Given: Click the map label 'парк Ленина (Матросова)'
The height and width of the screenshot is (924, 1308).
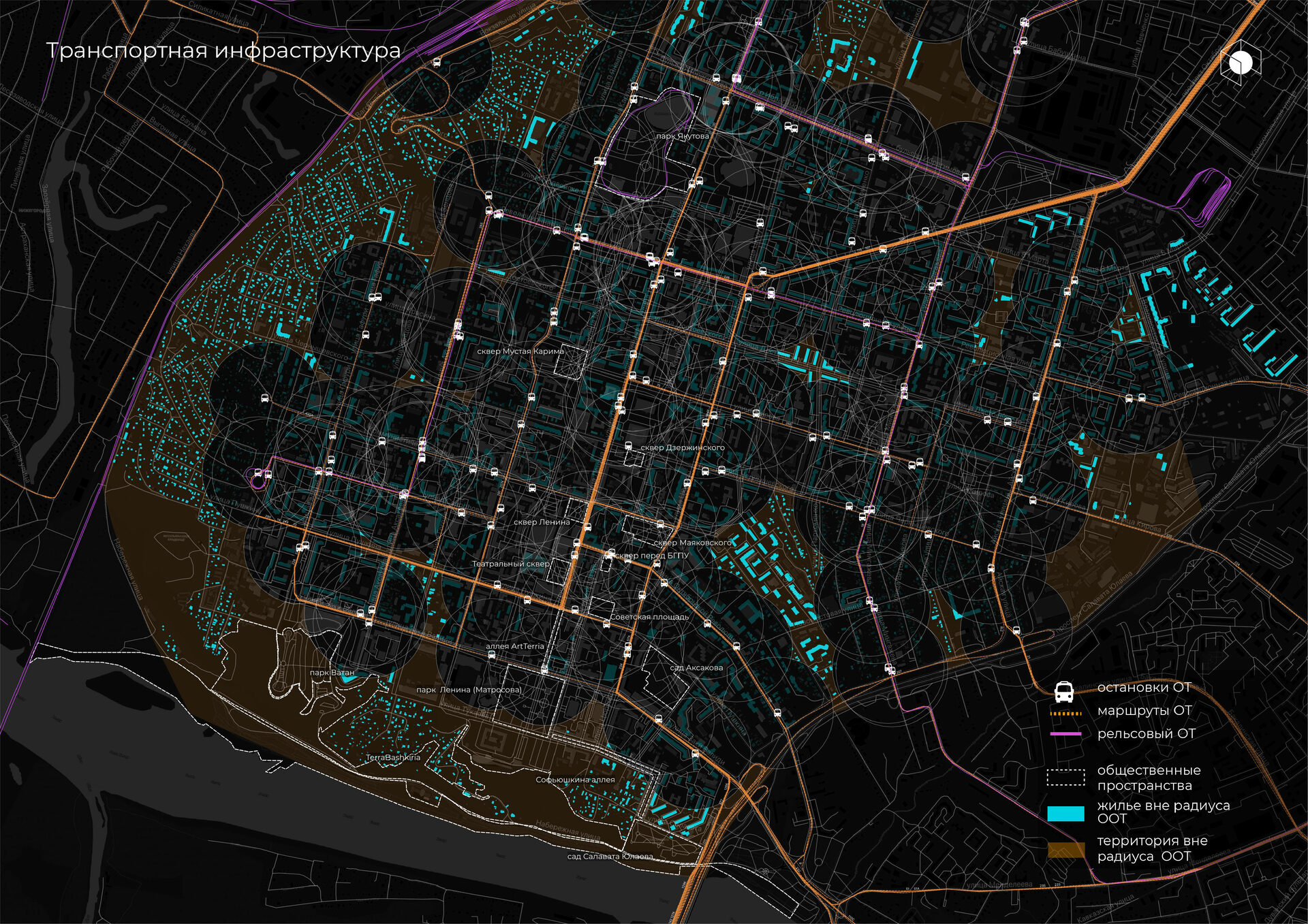Looking at the screenshot, I should pyautogui.click(x=469, y=690).
